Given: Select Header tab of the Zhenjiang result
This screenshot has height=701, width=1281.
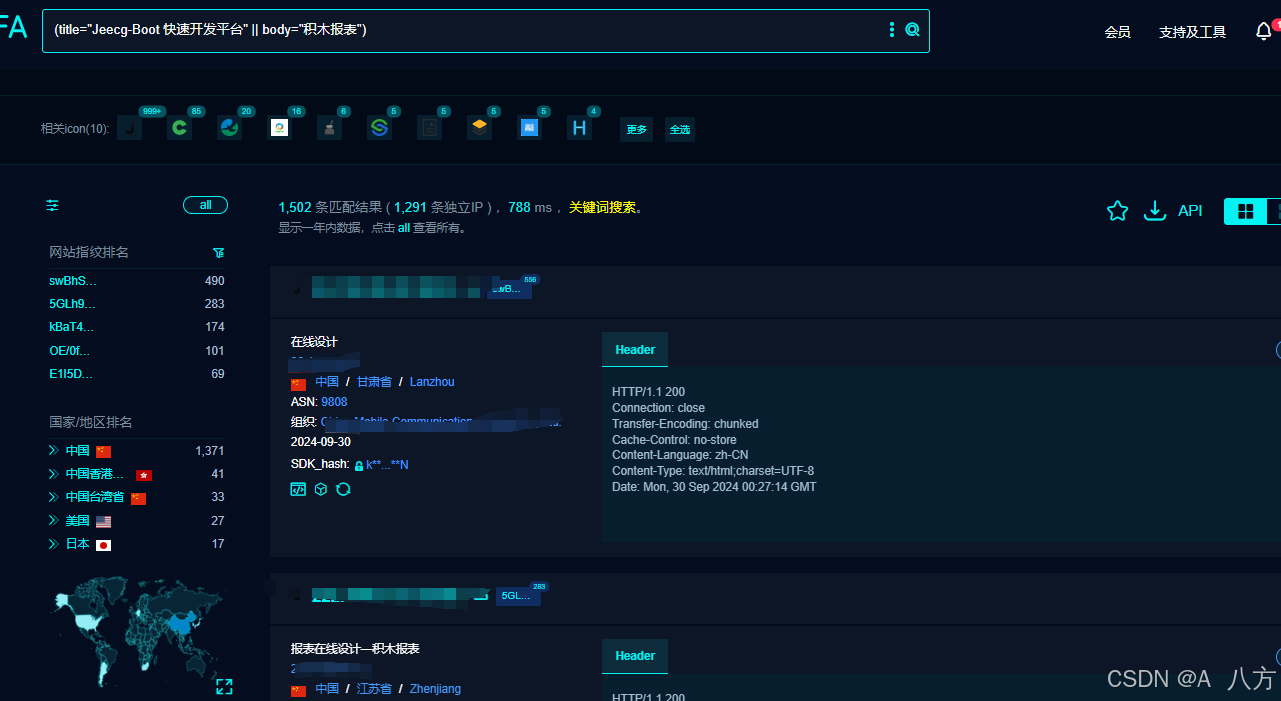Looking at the screenshot, I should tap(635, 656).
